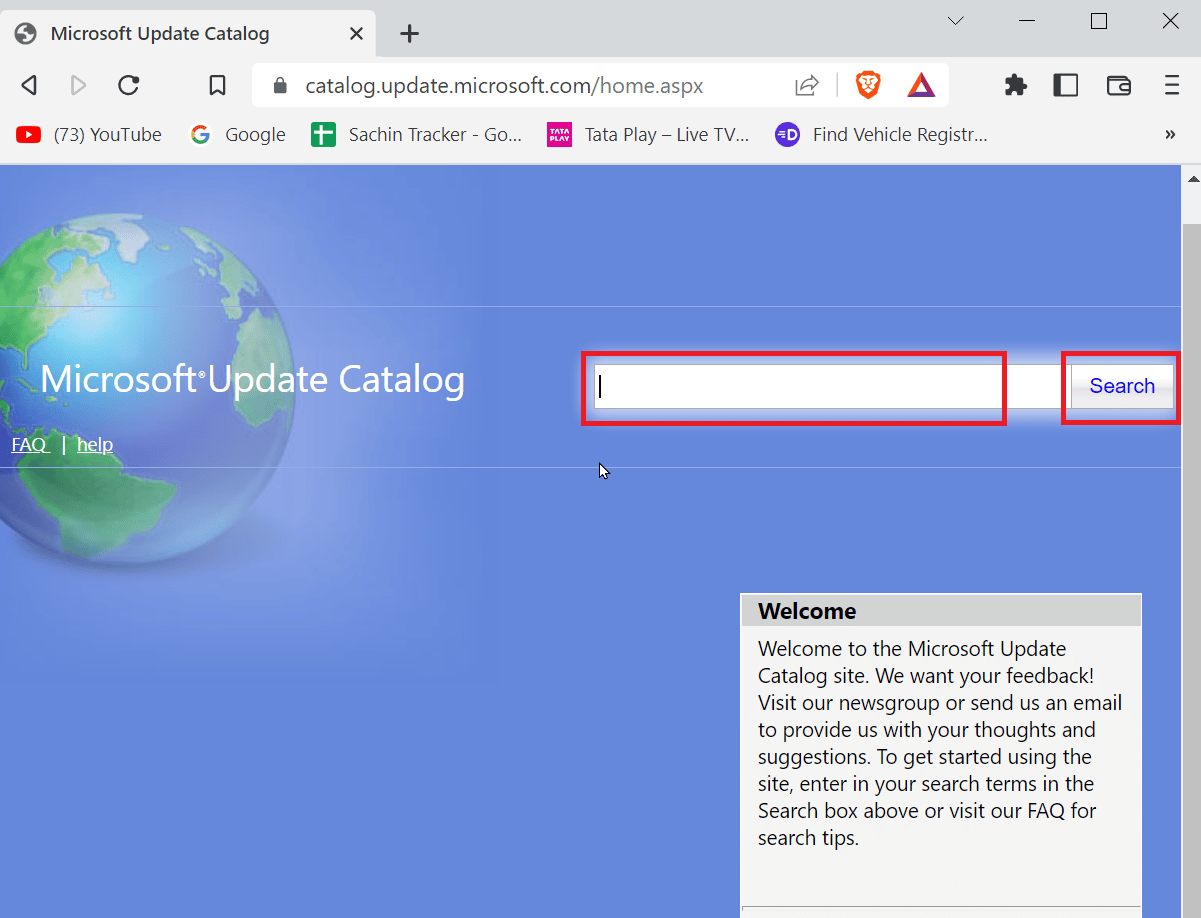
Task: Close the Microsoft Update Catalog tab
Action: click(356, 34)
